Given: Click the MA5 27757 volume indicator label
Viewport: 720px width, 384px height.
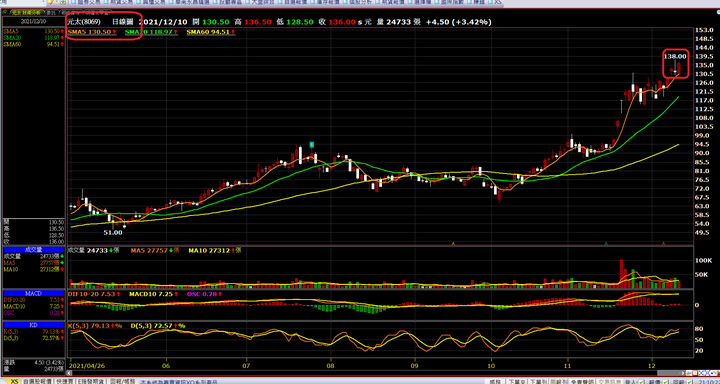Looking at the screenshot, I should click(155, 251).
